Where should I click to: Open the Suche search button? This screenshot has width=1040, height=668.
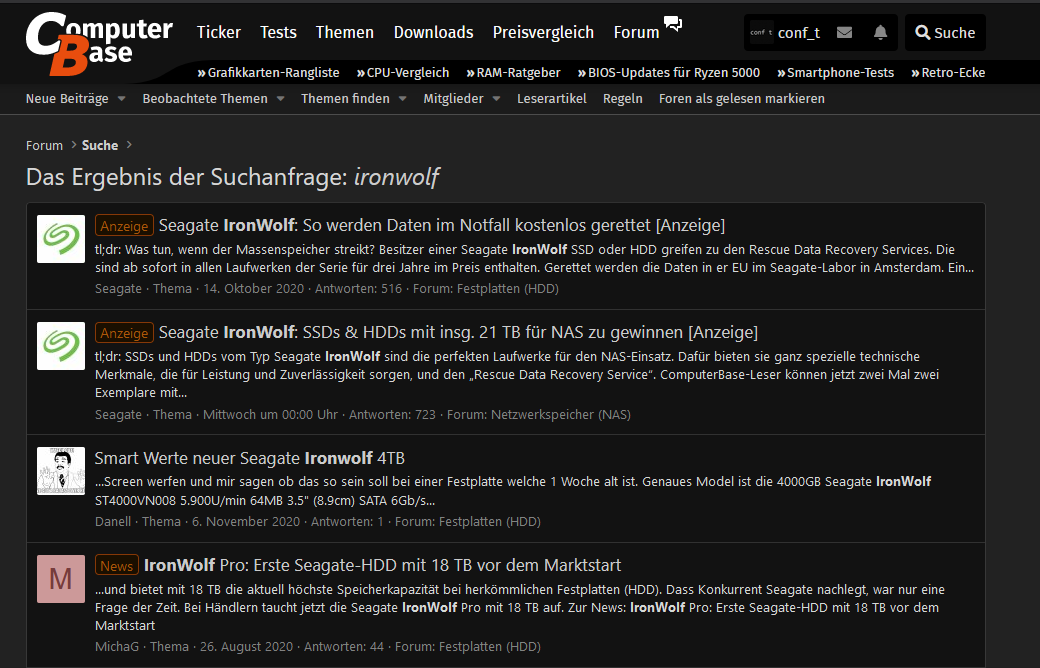[x=945, y=33]
